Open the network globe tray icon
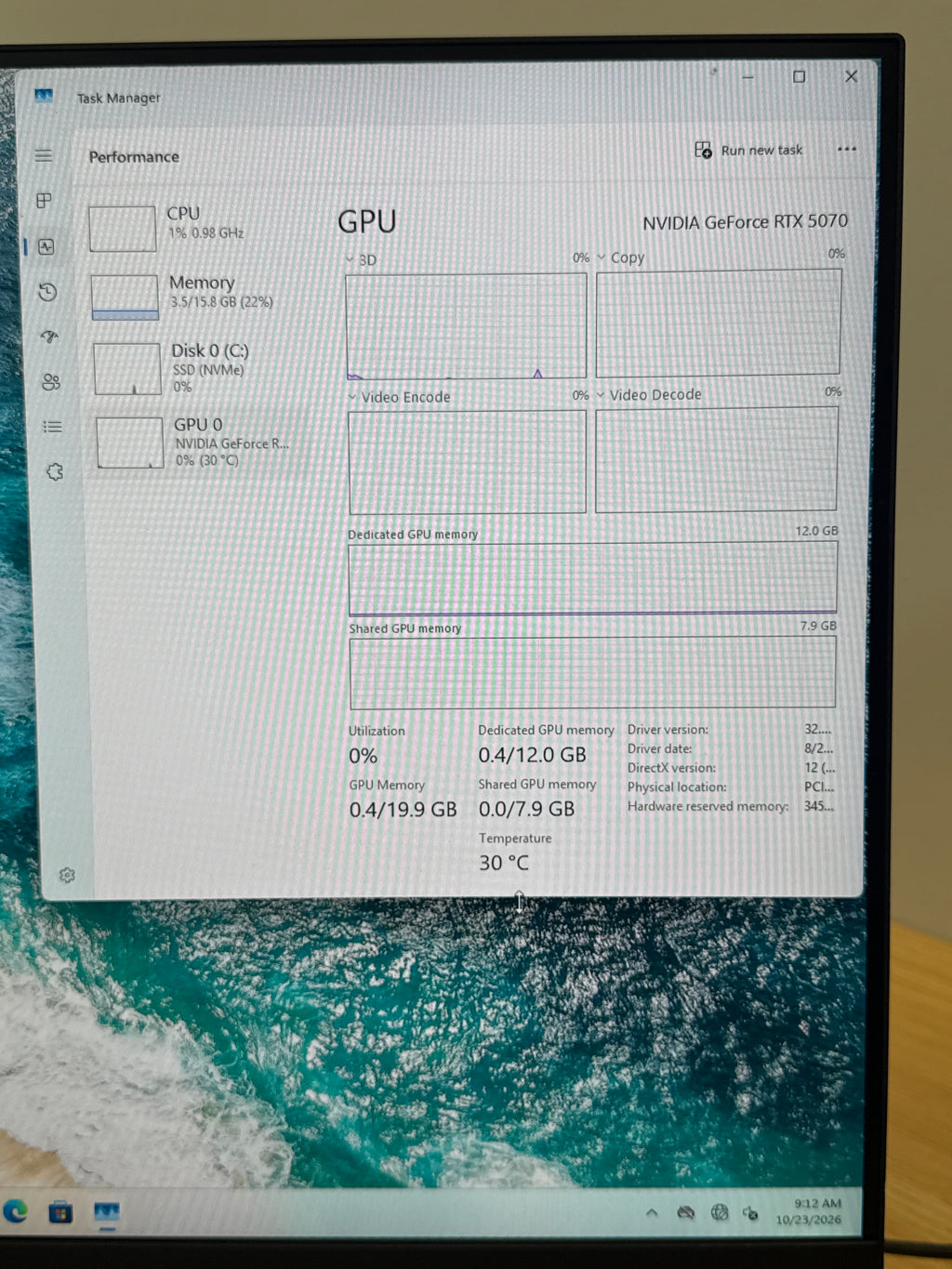Viewport: 952px width, 1269px height. click(x=719, y=1213)
